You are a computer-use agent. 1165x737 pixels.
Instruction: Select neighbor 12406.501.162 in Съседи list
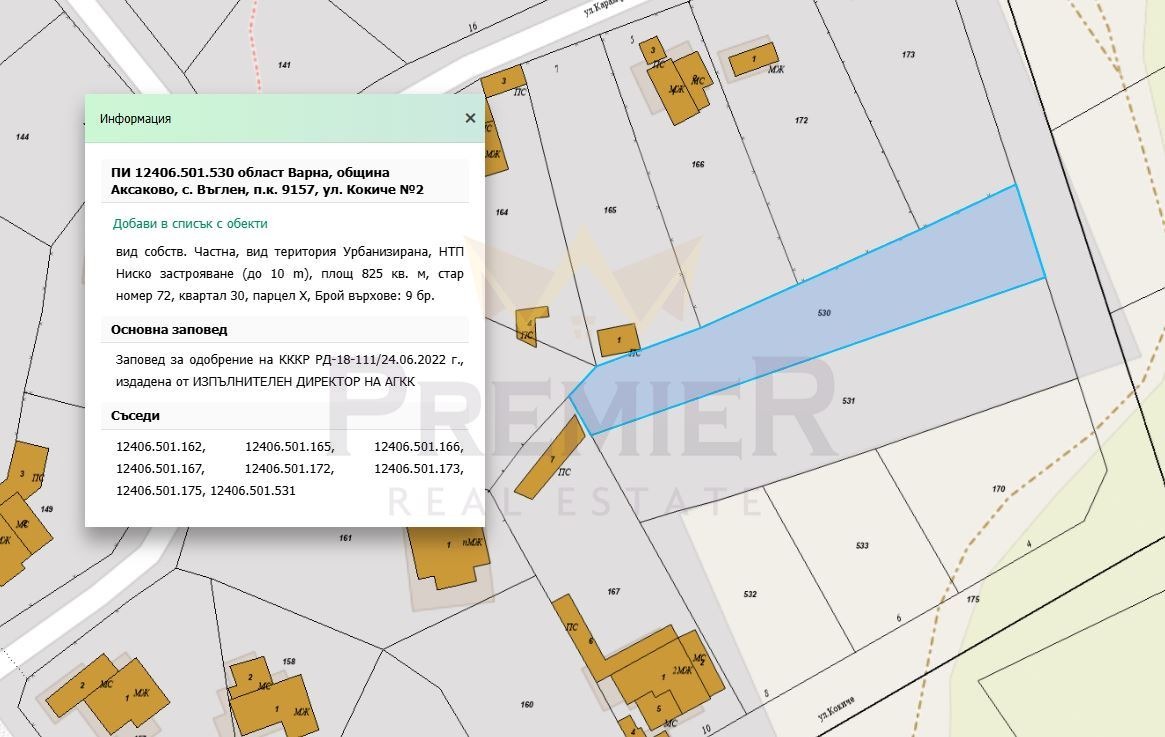160,447
